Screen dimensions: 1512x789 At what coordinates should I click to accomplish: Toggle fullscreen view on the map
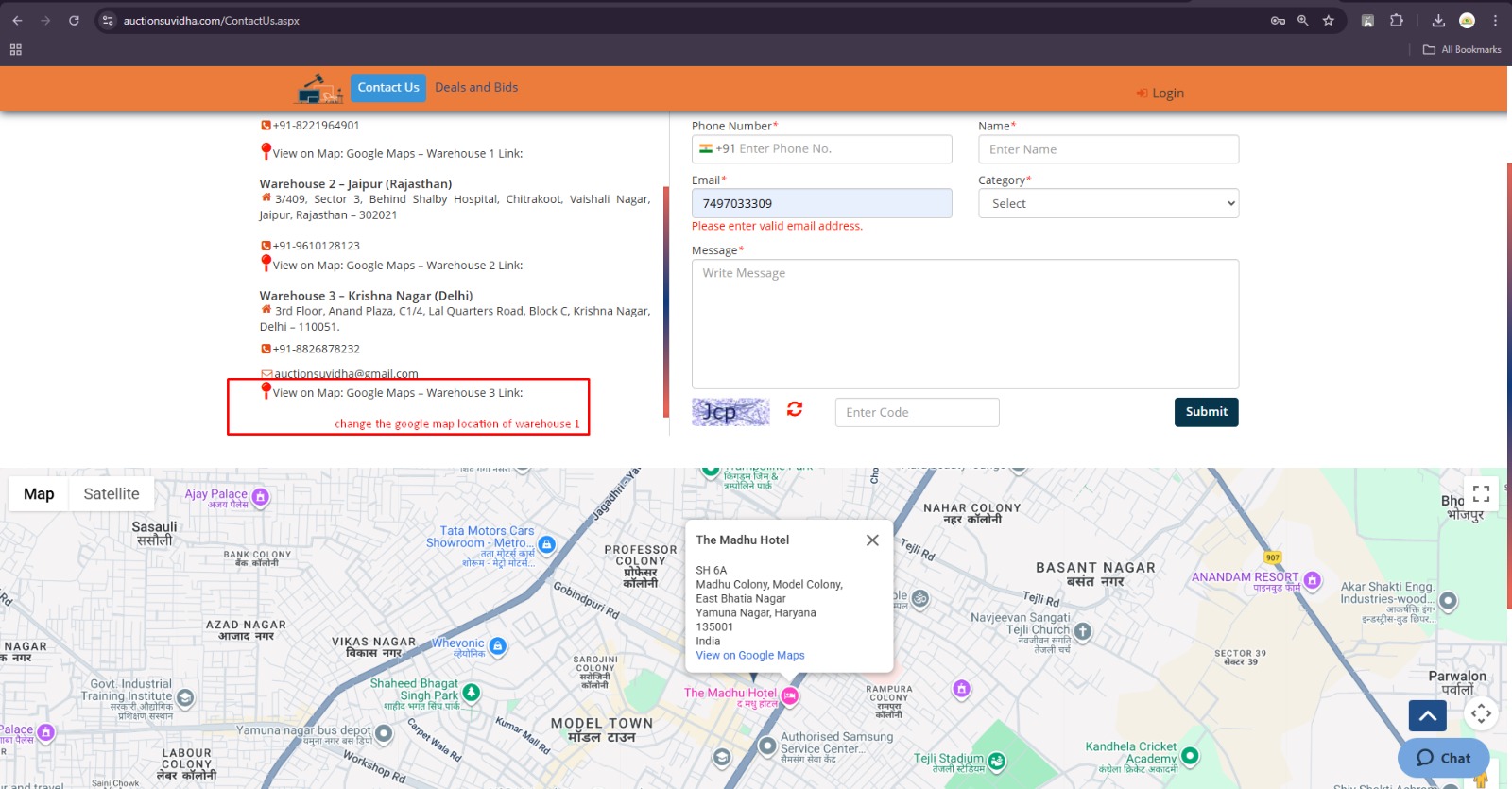(1481, 494)
